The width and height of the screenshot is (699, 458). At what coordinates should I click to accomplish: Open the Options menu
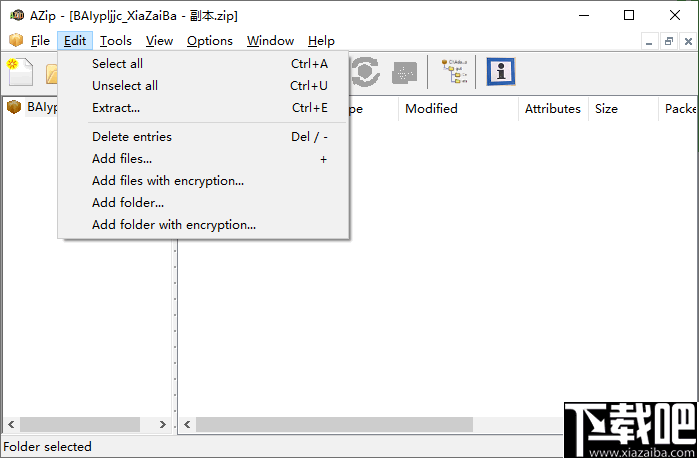point(210,41)
